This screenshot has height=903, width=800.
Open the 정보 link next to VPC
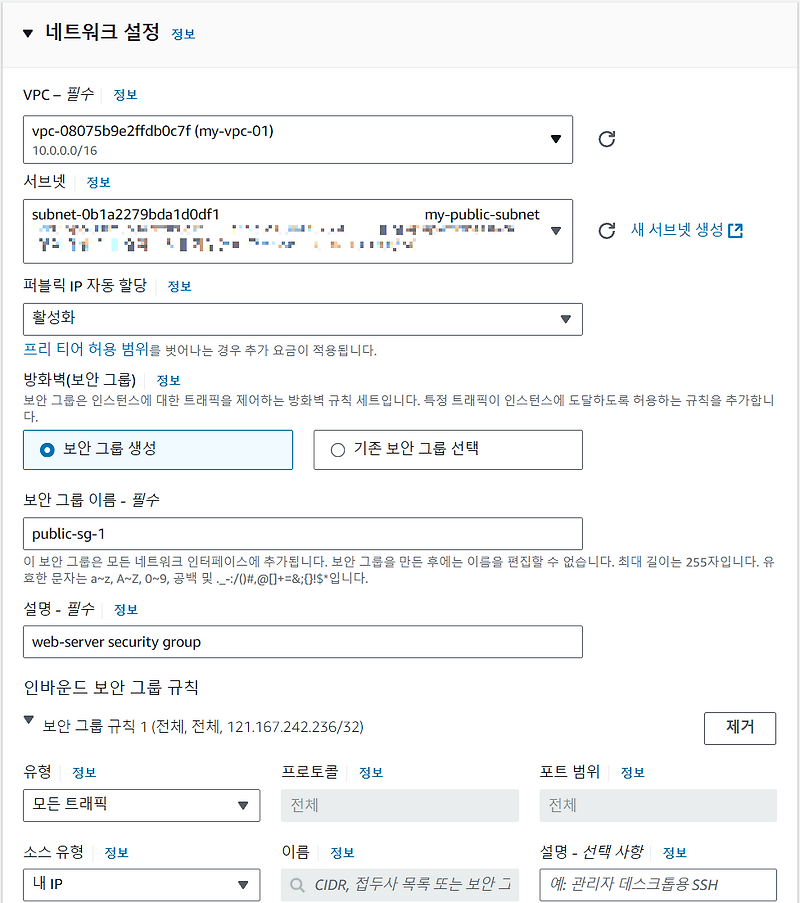[x=125, y=94]
